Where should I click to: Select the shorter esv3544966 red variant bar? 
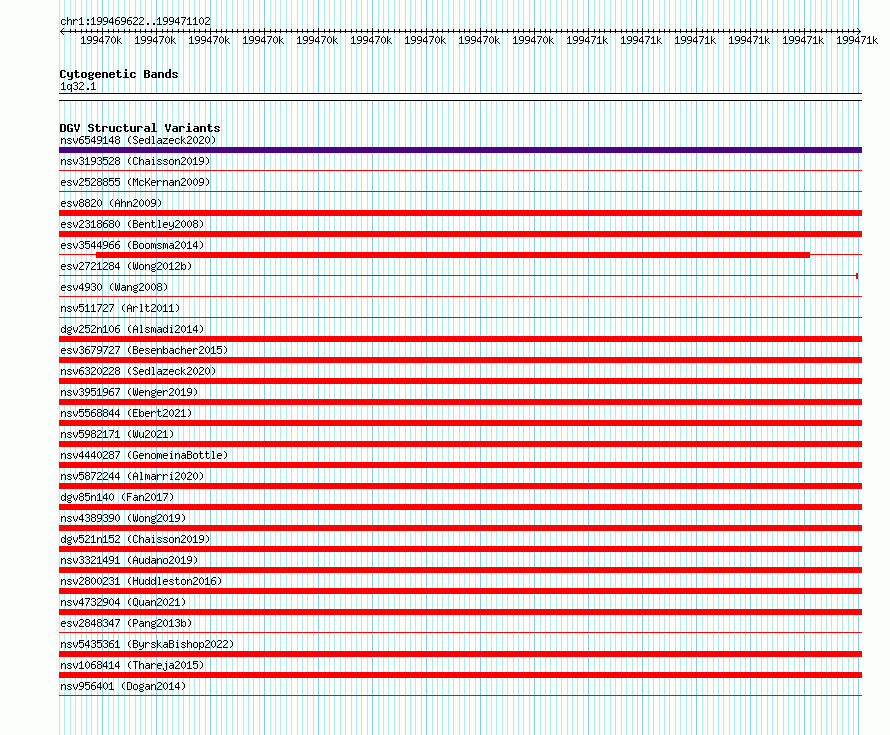tap(453, 255)
